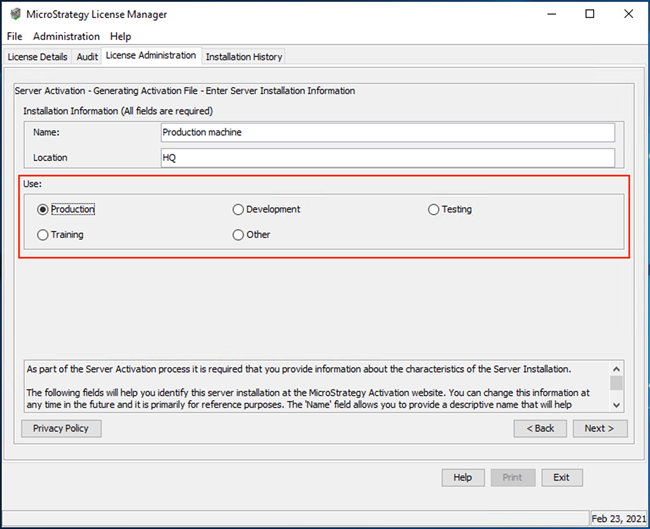Open the File menu
Screen dimensions: 650x529
[x=14, y=37]
